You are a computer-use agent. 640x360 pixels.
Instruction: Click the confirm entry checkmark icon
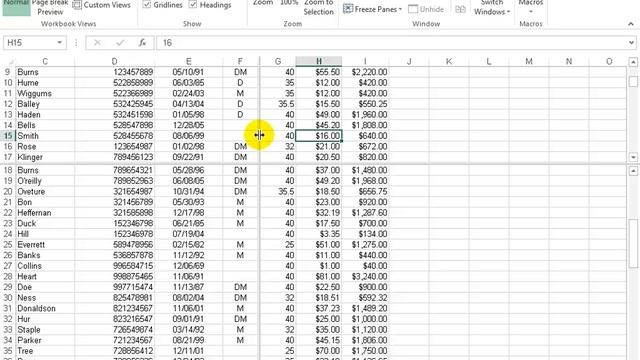tap(120, 42)
